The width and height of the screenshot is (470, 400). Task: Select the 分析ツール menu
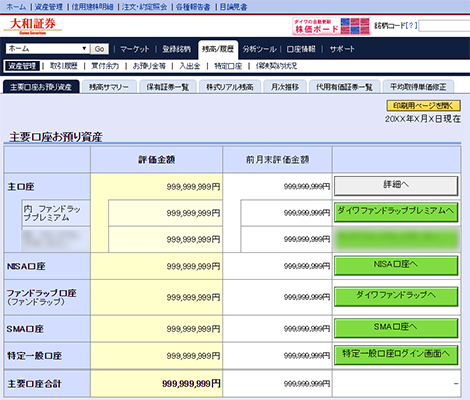[259, 49]
